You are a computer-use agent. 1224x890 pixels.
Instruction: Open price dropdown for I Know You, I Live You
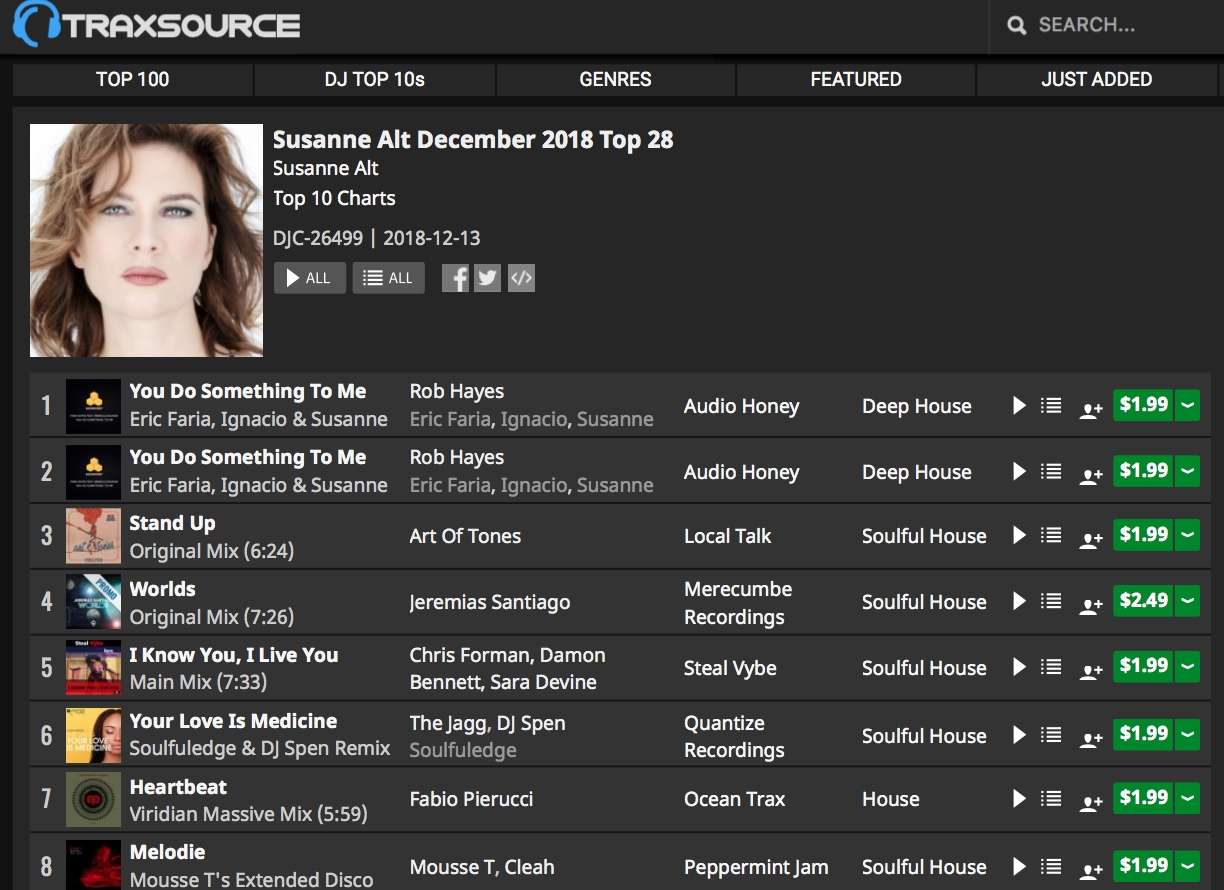pos(1187,667)
